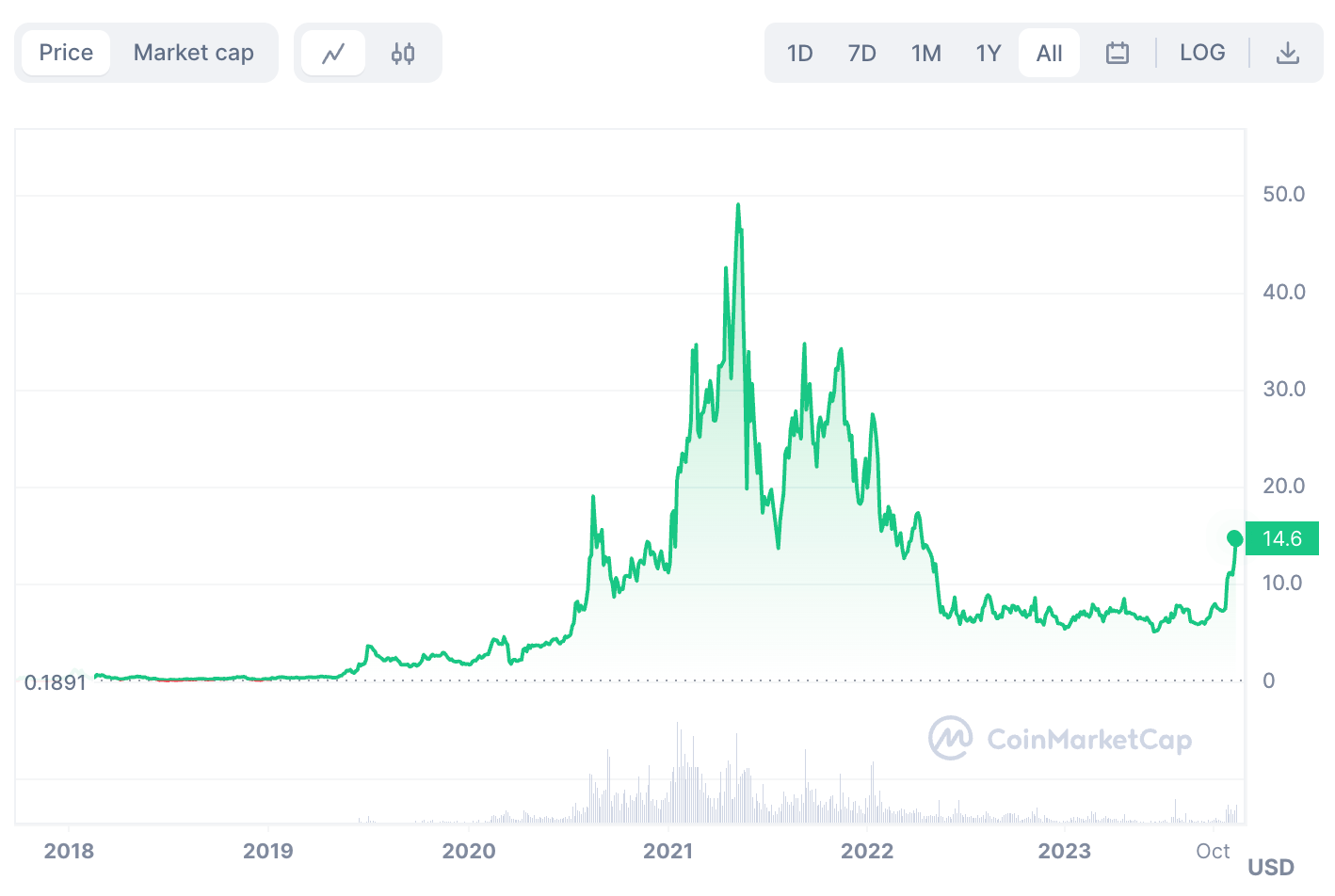This screenshot has height=896, width=1335.
Task: Select the line chart icon
Action: point(332,53)
